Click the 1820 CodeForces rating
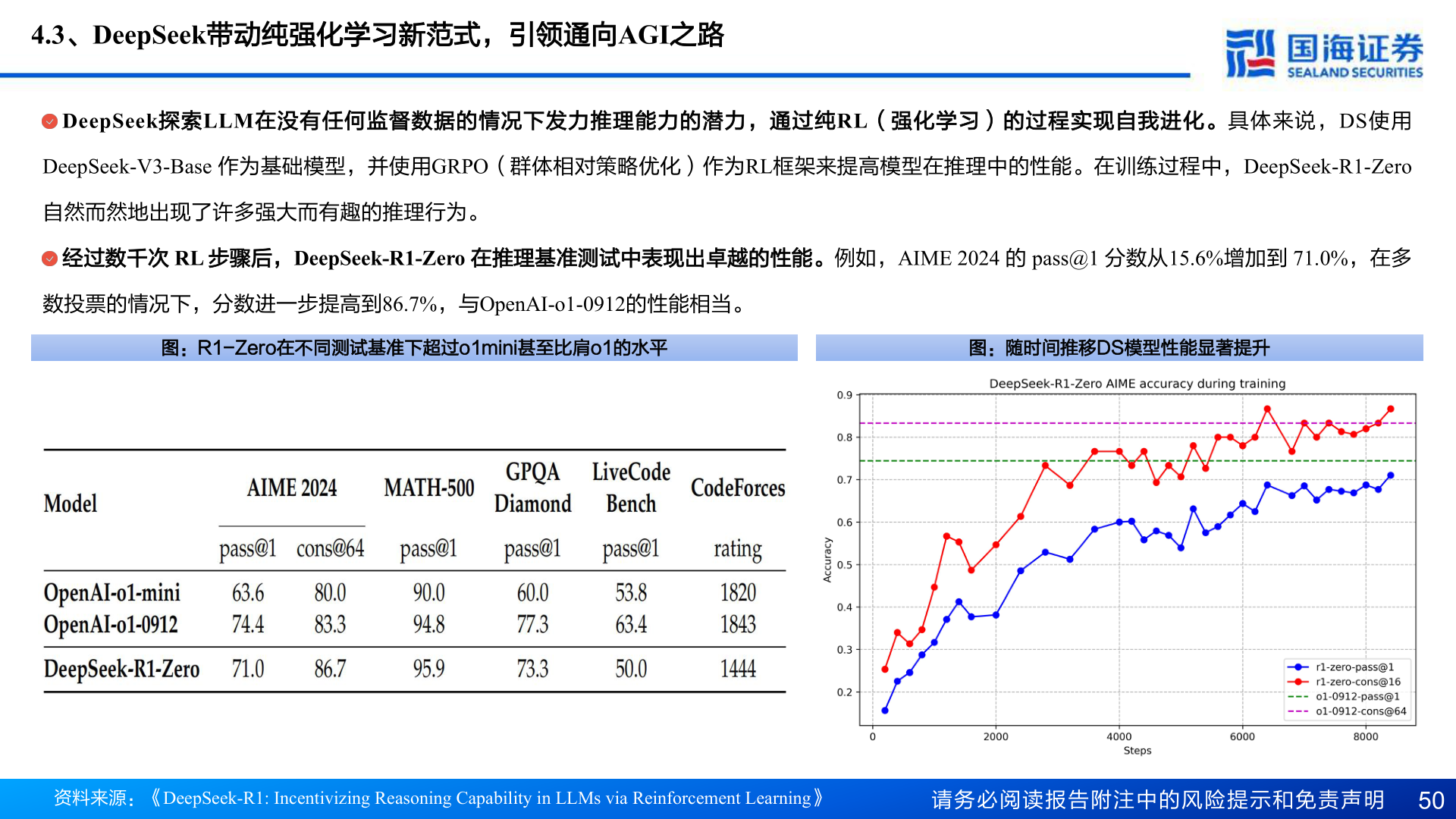Image resolution: width=1456 pixels, height=819 pixels. 738,593
